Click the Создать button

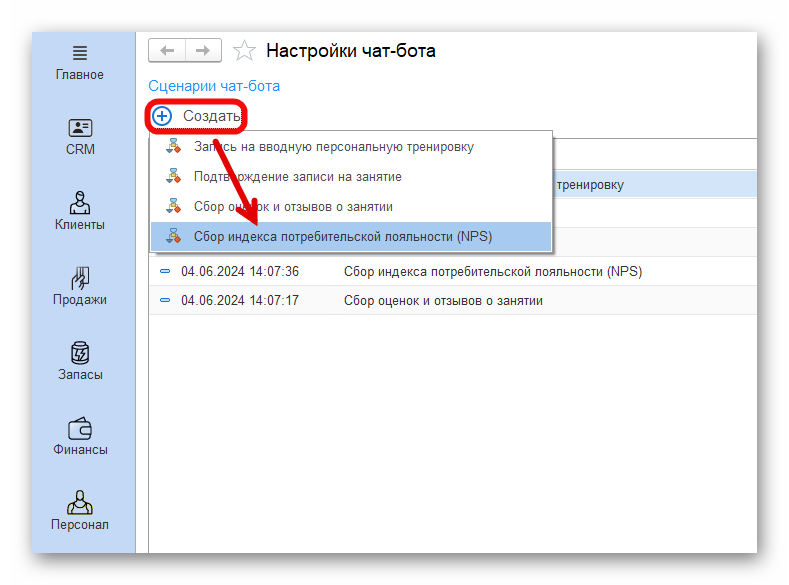point(197,116)
